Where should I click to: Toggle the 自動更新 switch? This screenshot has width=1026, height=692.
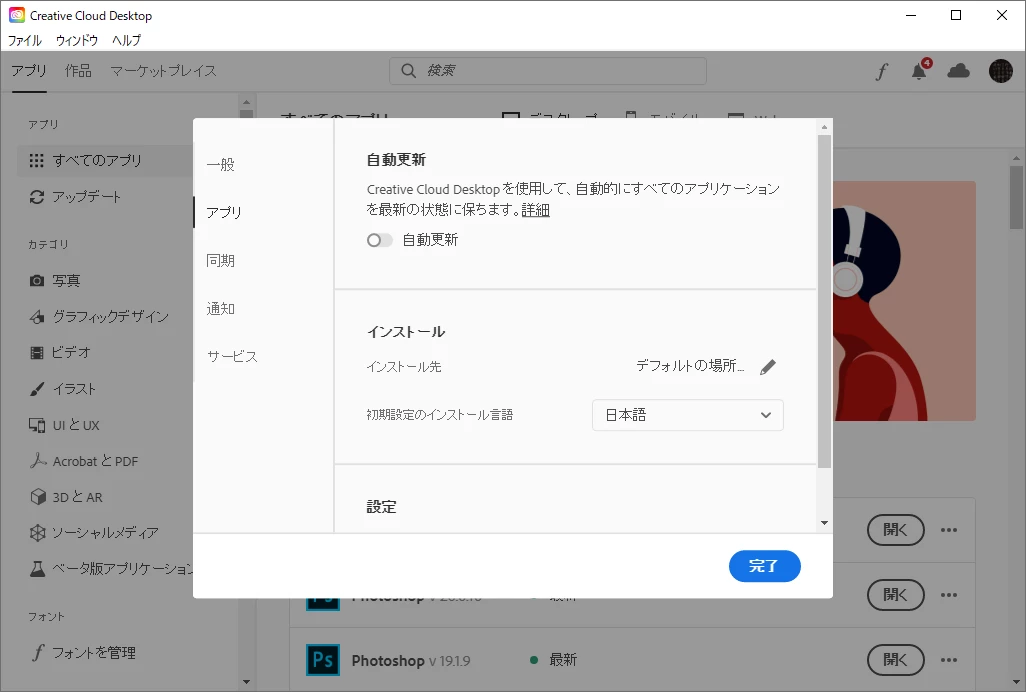tap(380, 240)
